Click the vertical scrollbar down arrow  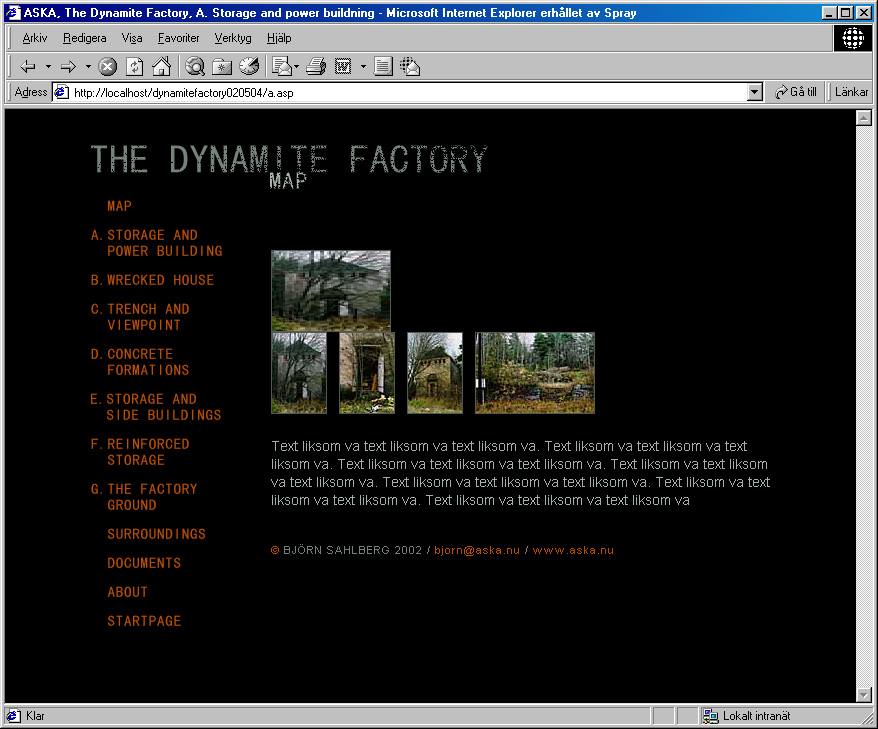[864, 695]
